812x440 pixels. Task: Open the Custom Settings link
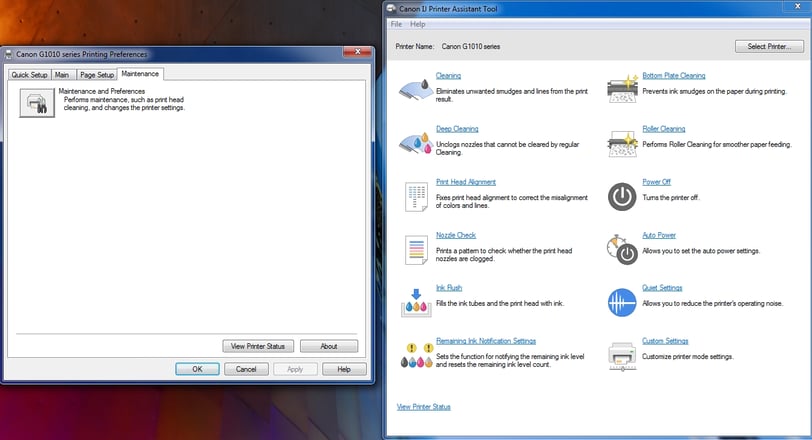(x=665, y=341)
